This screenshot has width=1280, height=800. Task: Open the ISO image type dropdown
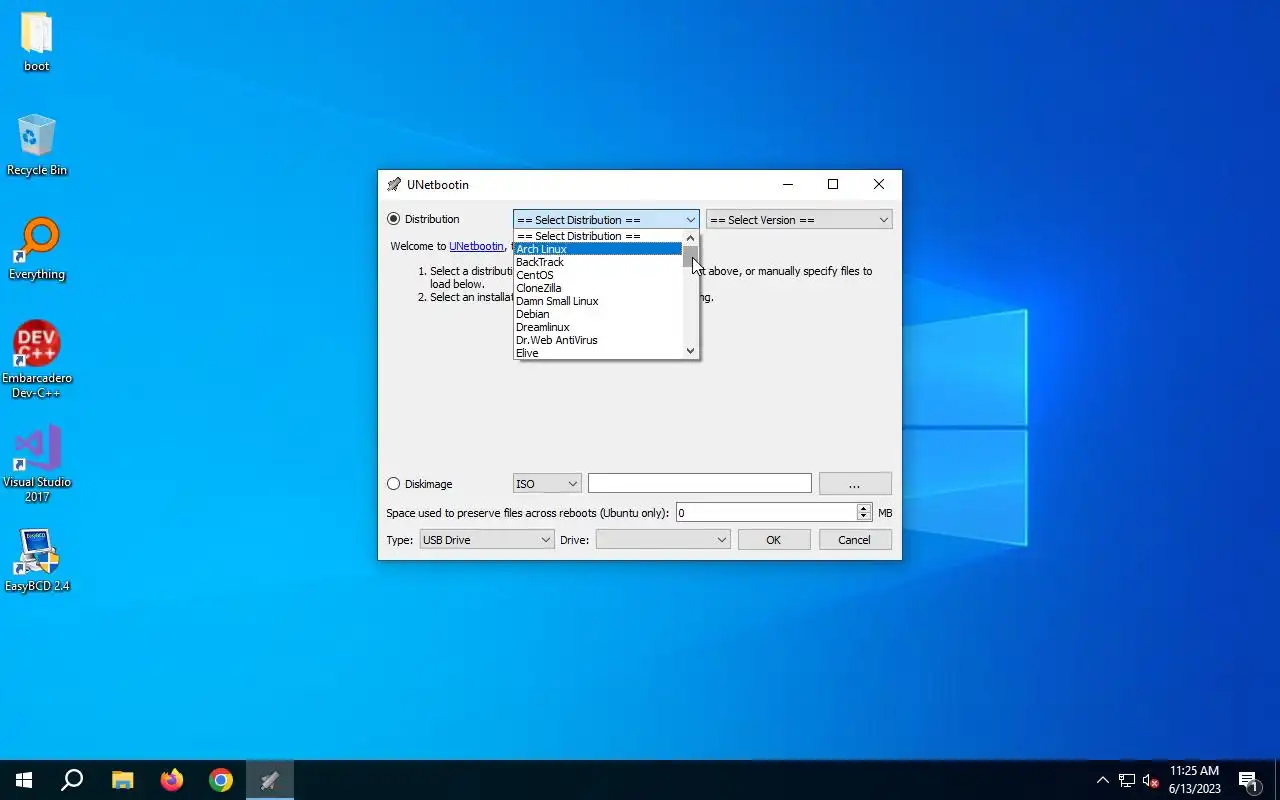click(547, 484)
